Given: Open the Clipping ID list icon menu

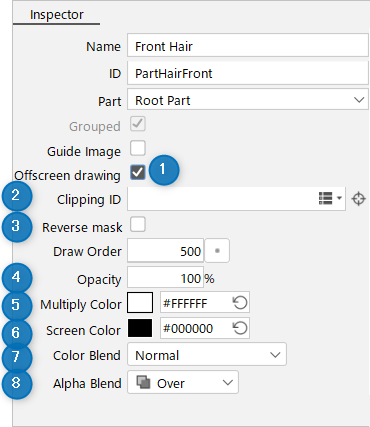Looking at the screenshot, I should click(330, 198).
